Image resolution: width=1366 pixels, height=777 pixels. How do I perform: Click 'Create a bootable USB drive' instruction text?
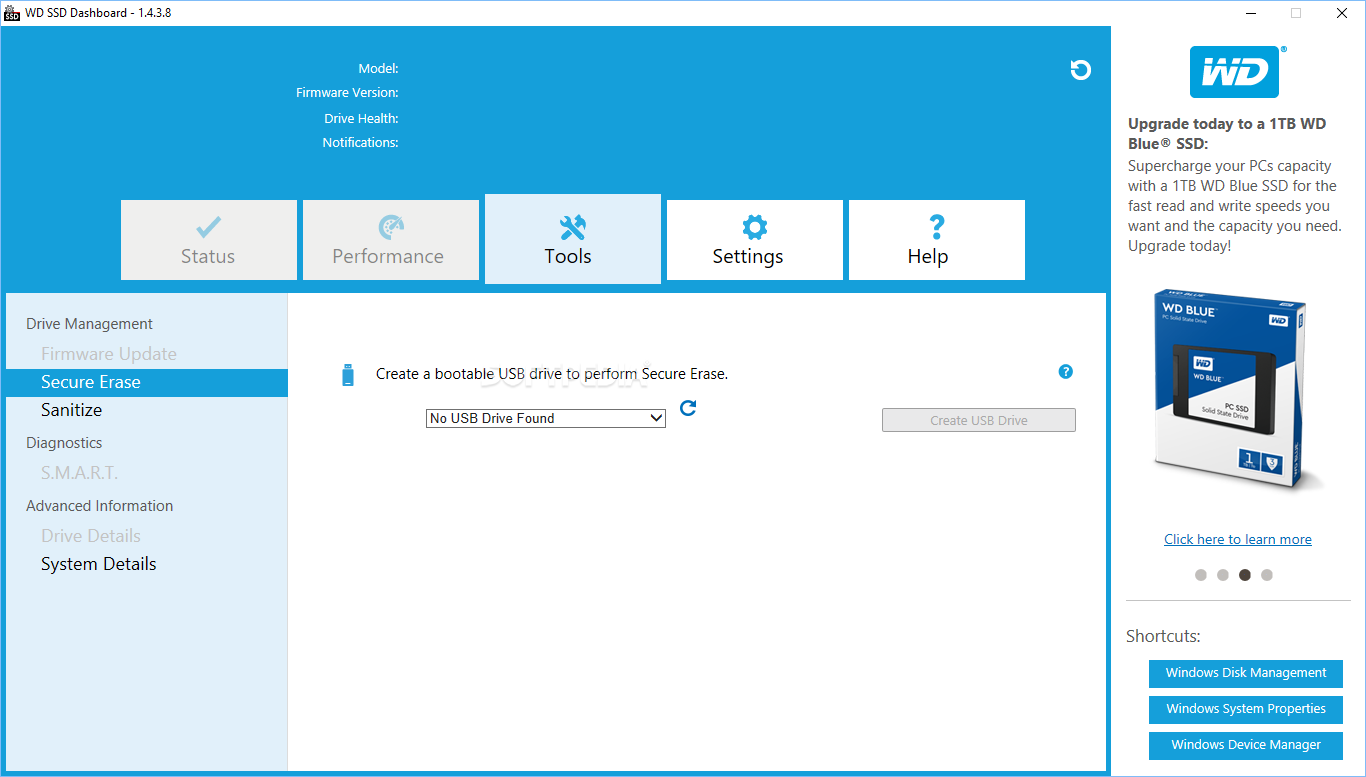tap(552, 374)
